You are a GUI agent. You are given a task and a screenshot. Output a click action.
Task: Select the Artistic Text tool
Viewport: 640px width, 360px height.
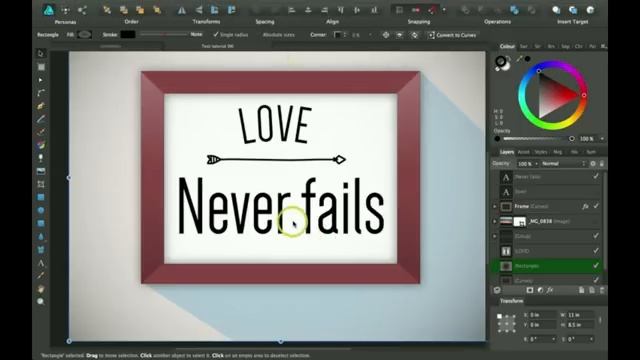click(40, 263)
